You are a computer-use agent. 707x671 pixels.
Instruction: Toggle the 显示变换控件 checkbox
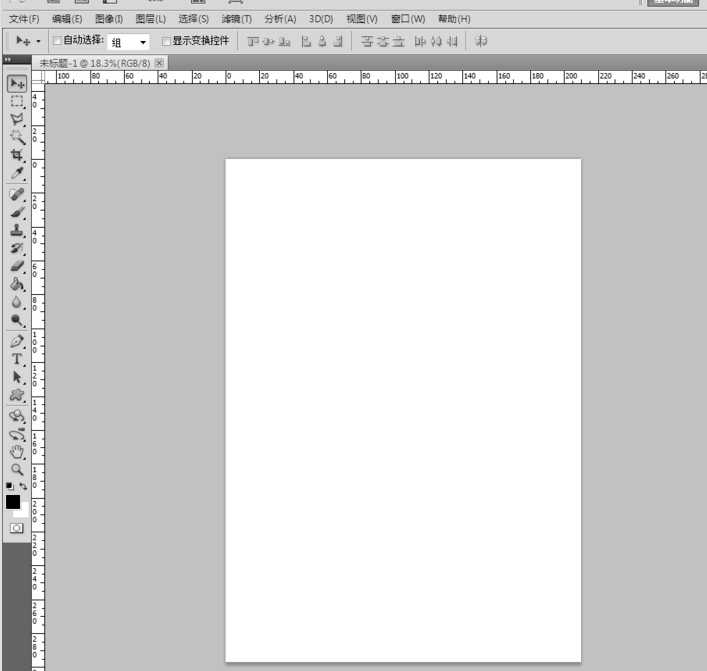166,41
